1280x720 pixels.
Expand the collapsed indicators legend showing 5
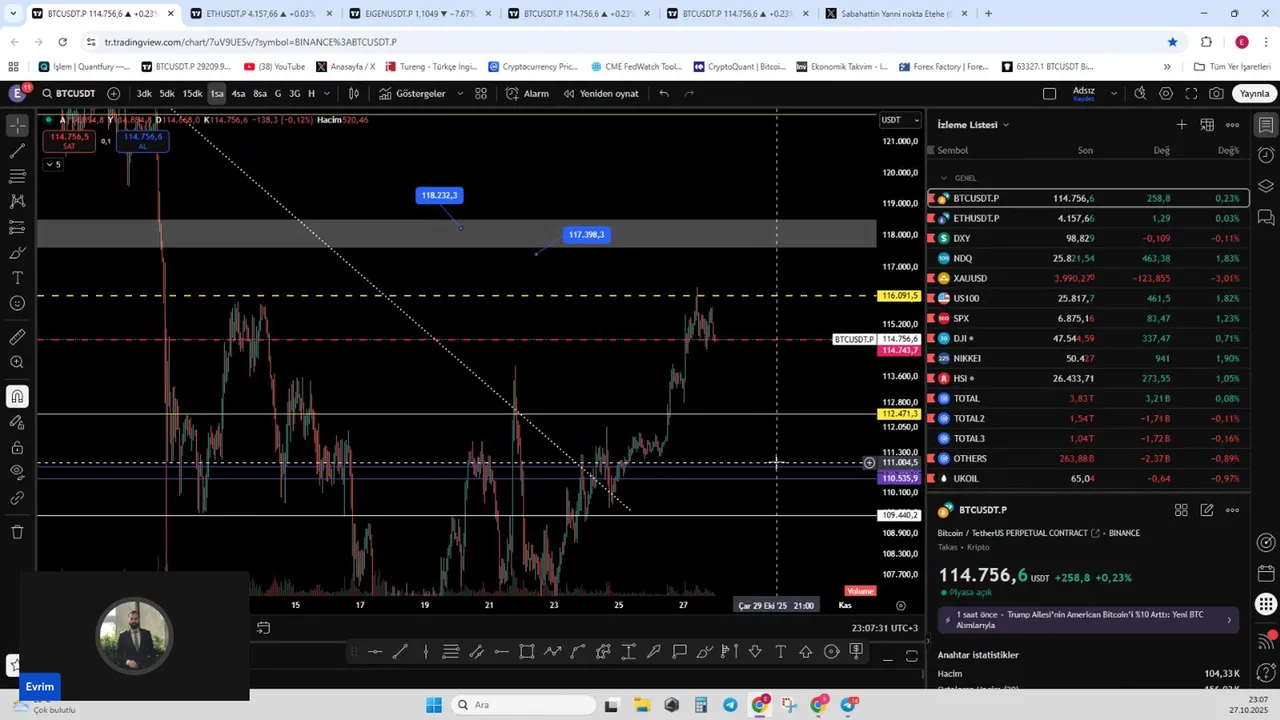[x=53, y=164]
